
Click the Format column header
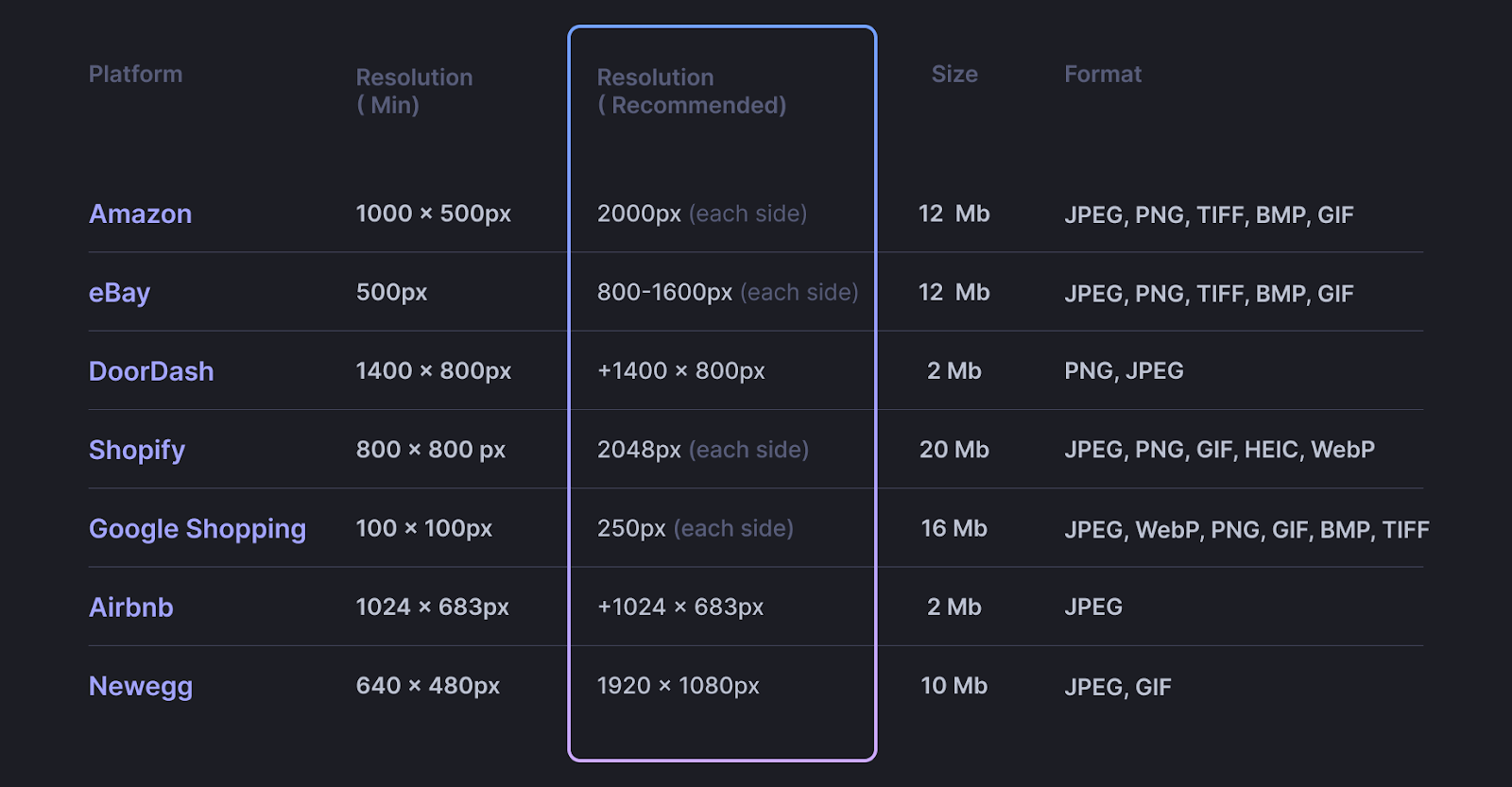[x=1103, y=74]
